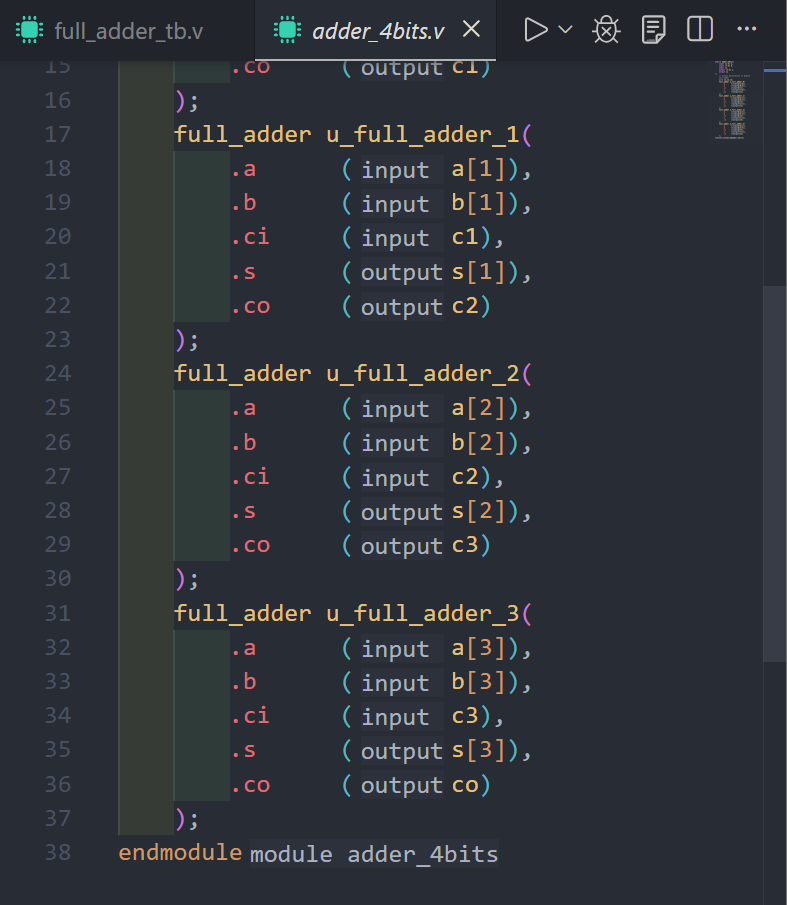Open the run options dropdown chevron
Image resolution: width=787 pixels, height=905 pixels.
(565, 30)
